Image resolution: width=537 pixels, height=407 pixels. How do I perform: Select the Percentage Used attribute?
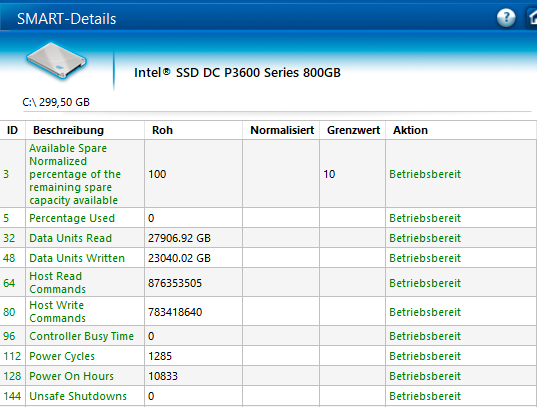click(72, 218)
